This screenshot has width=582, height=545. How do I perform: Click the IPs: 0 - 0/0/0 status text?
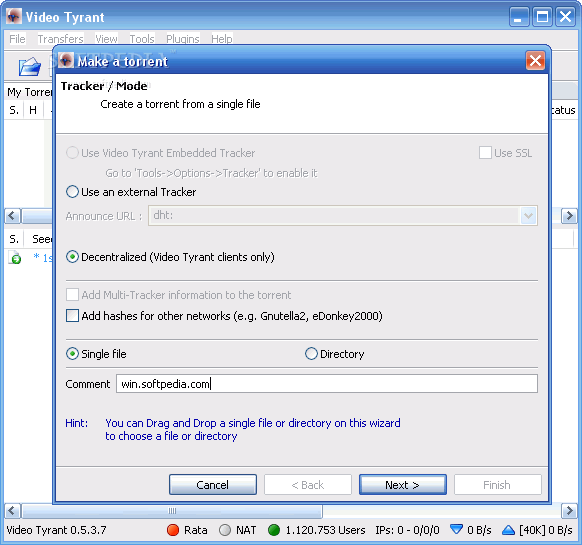pyautogui.click(x=407, y=530)
